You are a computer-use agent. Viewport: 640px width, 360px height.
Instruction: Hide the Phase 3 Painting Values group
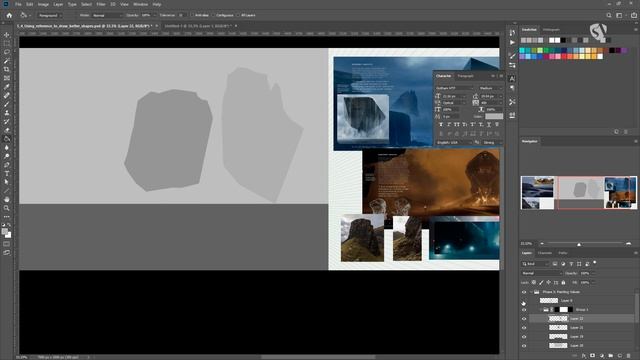[x=524, y=292]
